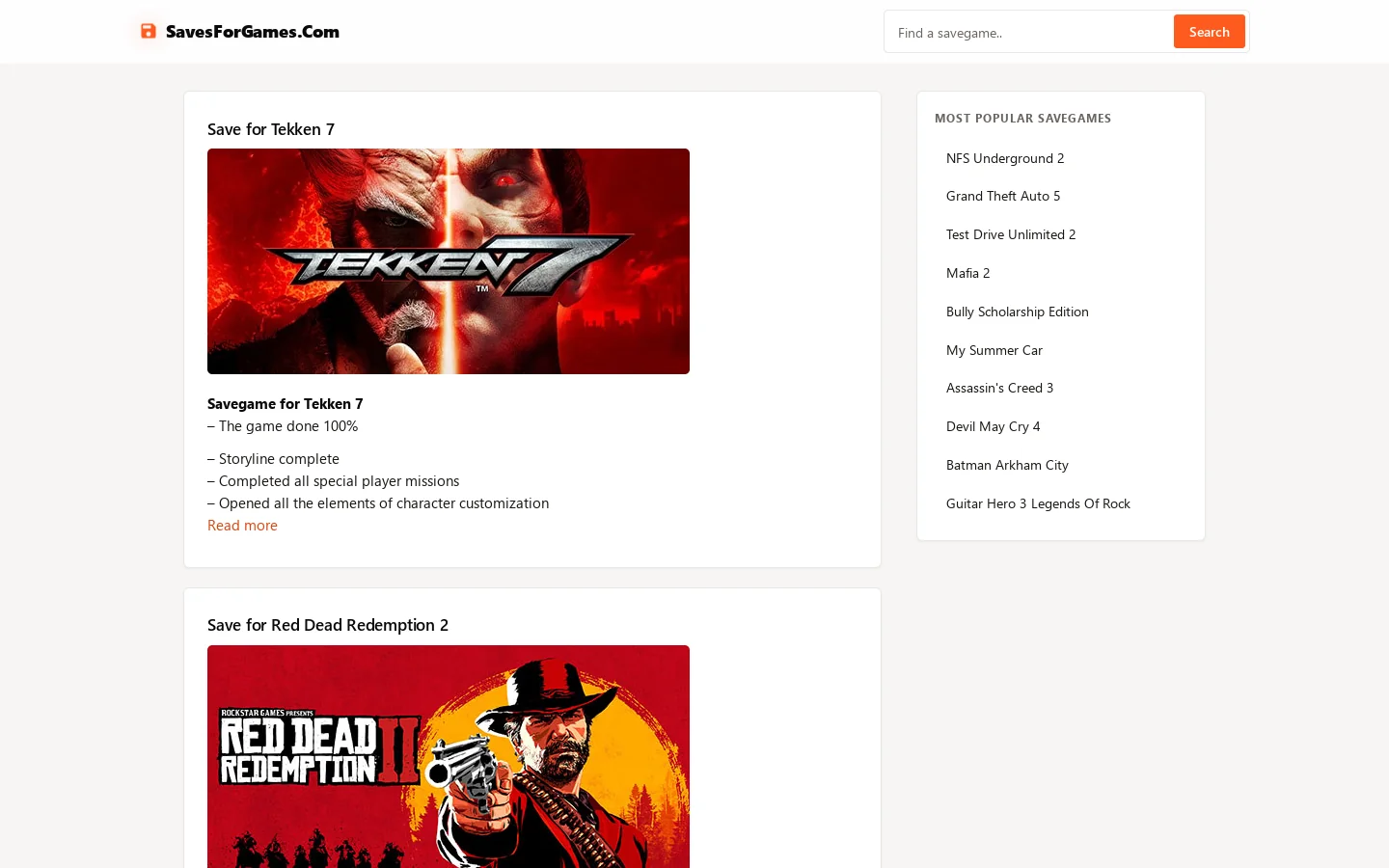Click "Opened all the elements of character customization"
This screenshot has width=1389, height=868.
[378, 503]
